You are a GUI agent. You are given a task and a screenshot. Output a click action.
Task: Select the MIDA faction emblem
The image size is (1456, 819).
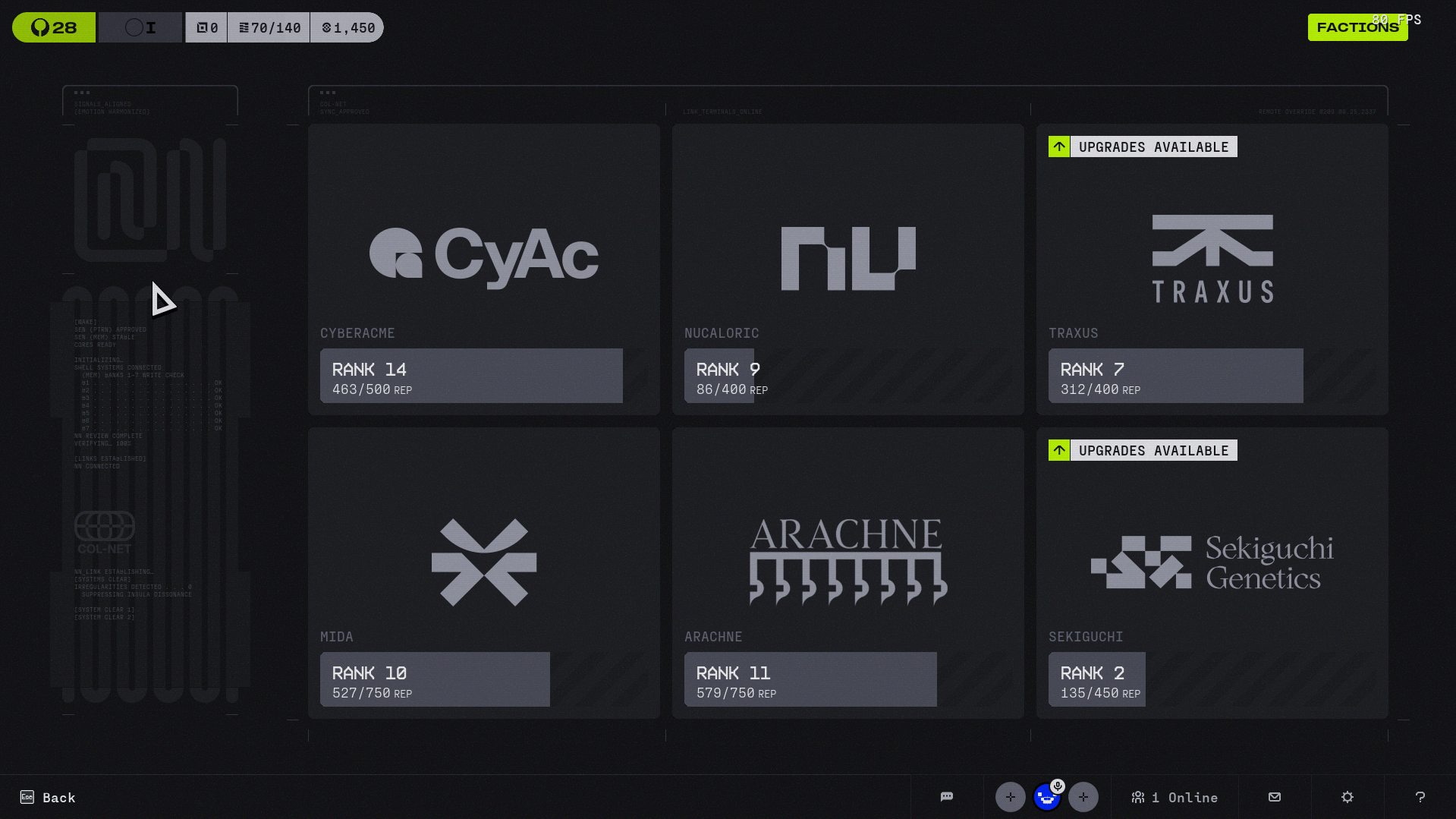tap(483, 562)
